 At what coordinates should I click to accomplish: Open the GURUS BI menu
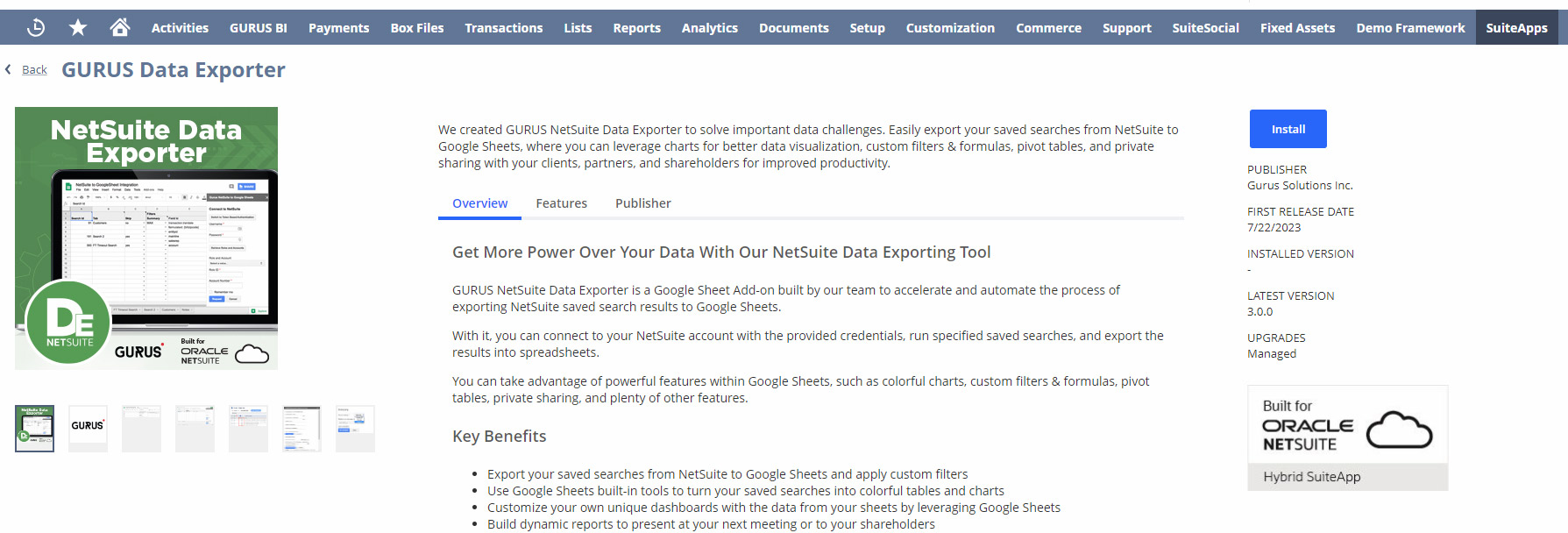tap(258, 27)
